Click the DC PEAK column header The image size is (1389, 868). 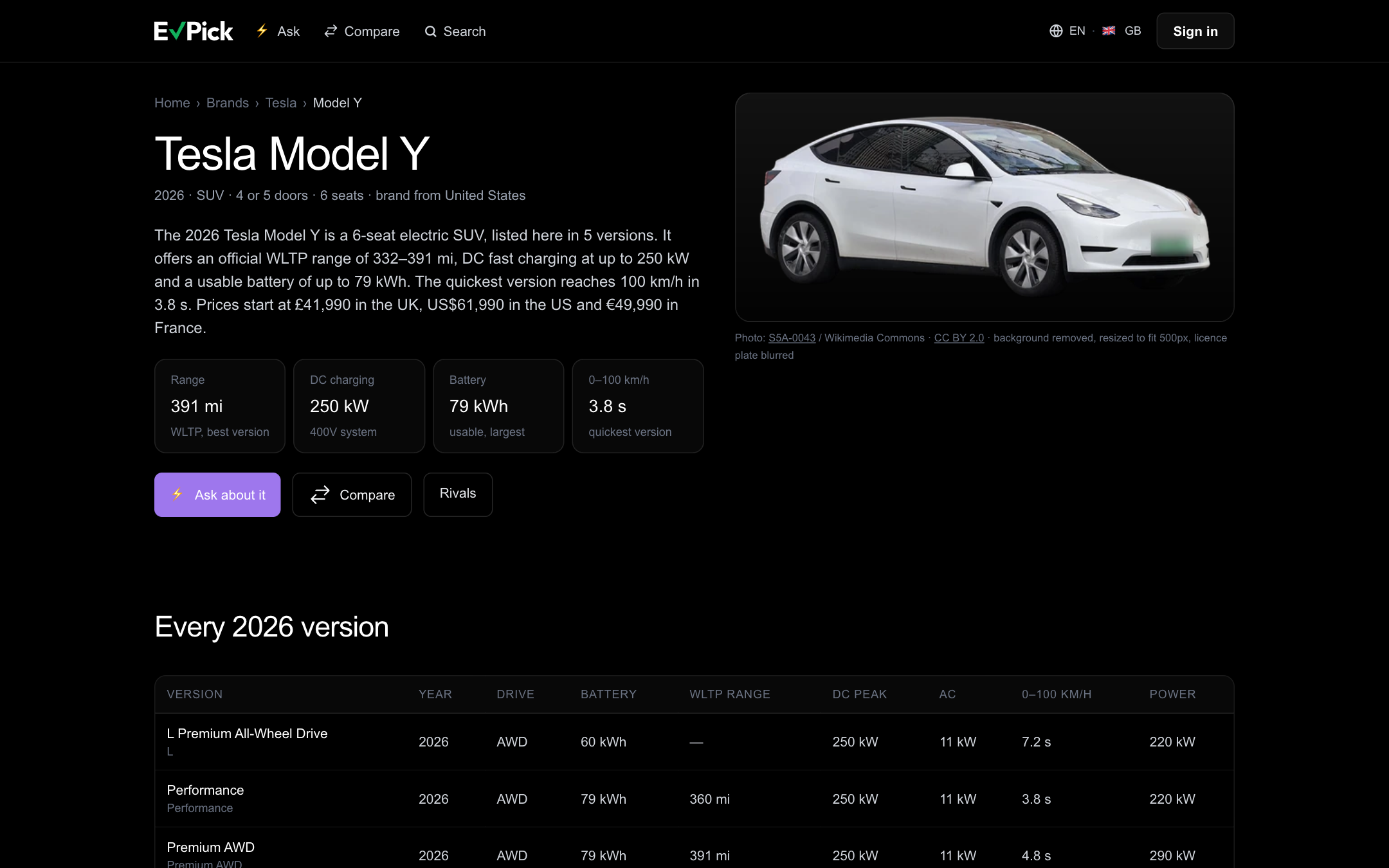pos(860,694)
